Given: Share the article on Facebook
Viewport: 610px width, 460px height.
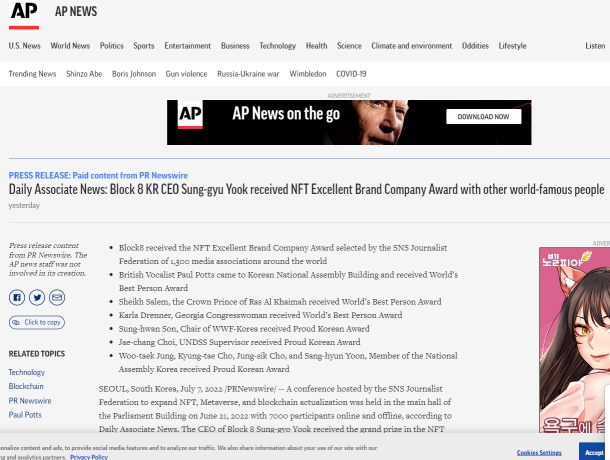Looking at the screenshot, I should 17,298.
